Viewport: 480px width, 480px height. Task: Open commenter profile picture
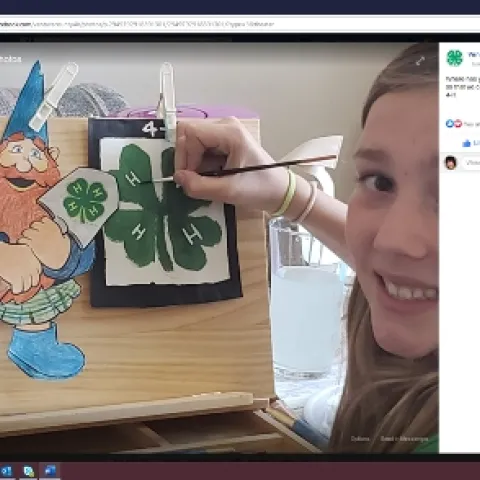451,163
